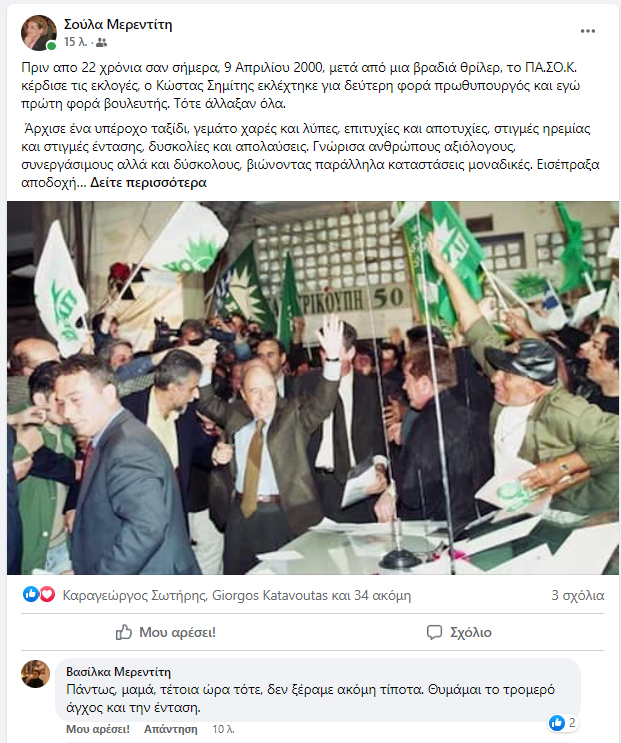The width and height of the screenshot is (621, 743).
Task: Like the comment via Μου αρέσει! link
Action: (98, 729)
